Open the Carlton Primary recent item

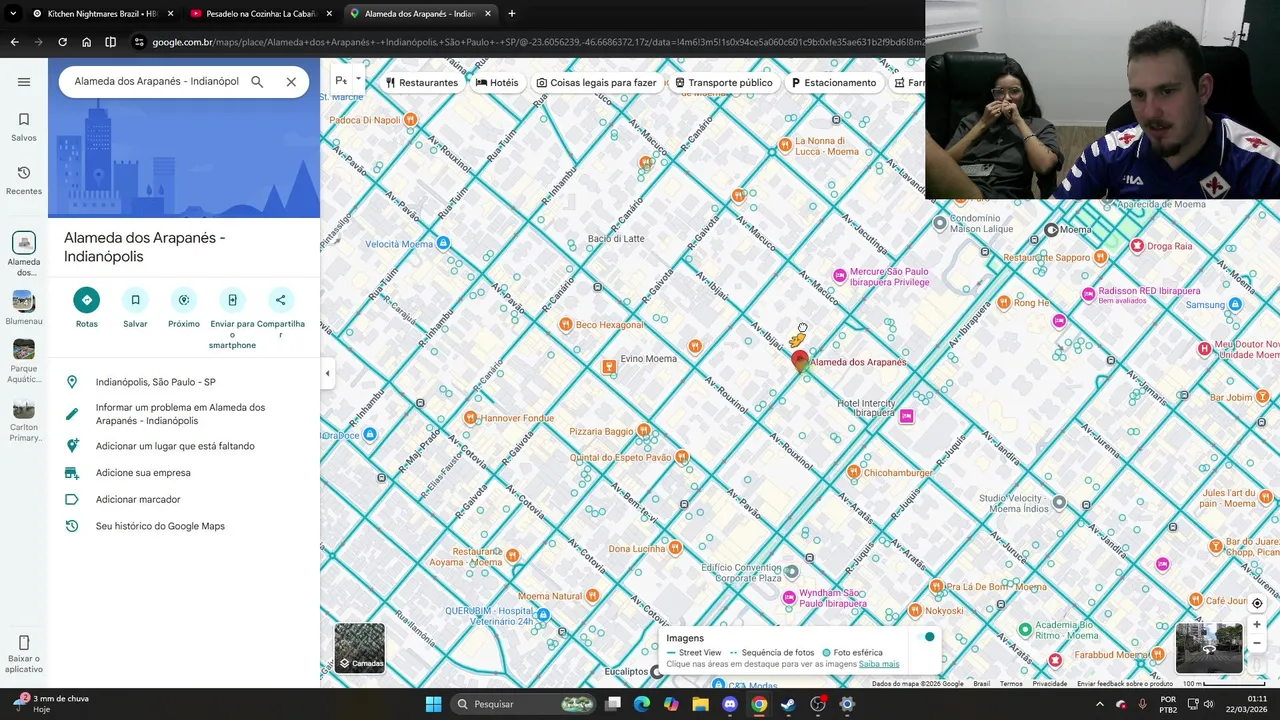(x=24, y=420)
